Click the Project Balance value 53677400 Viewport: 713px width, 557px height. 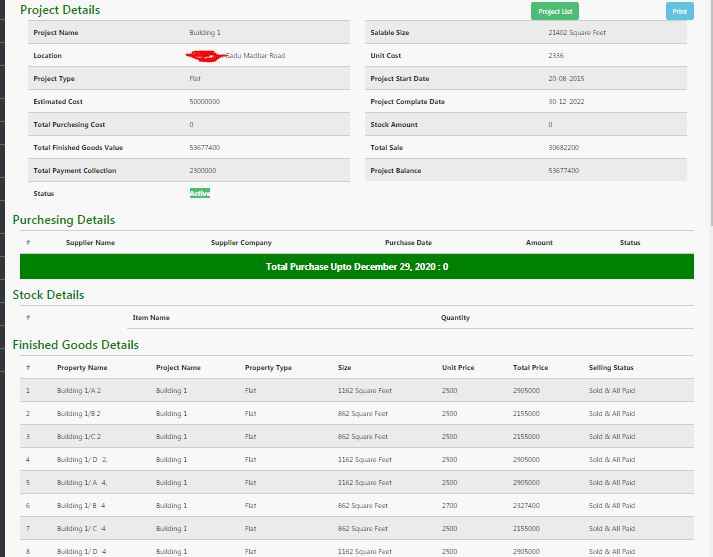point(563,171)
